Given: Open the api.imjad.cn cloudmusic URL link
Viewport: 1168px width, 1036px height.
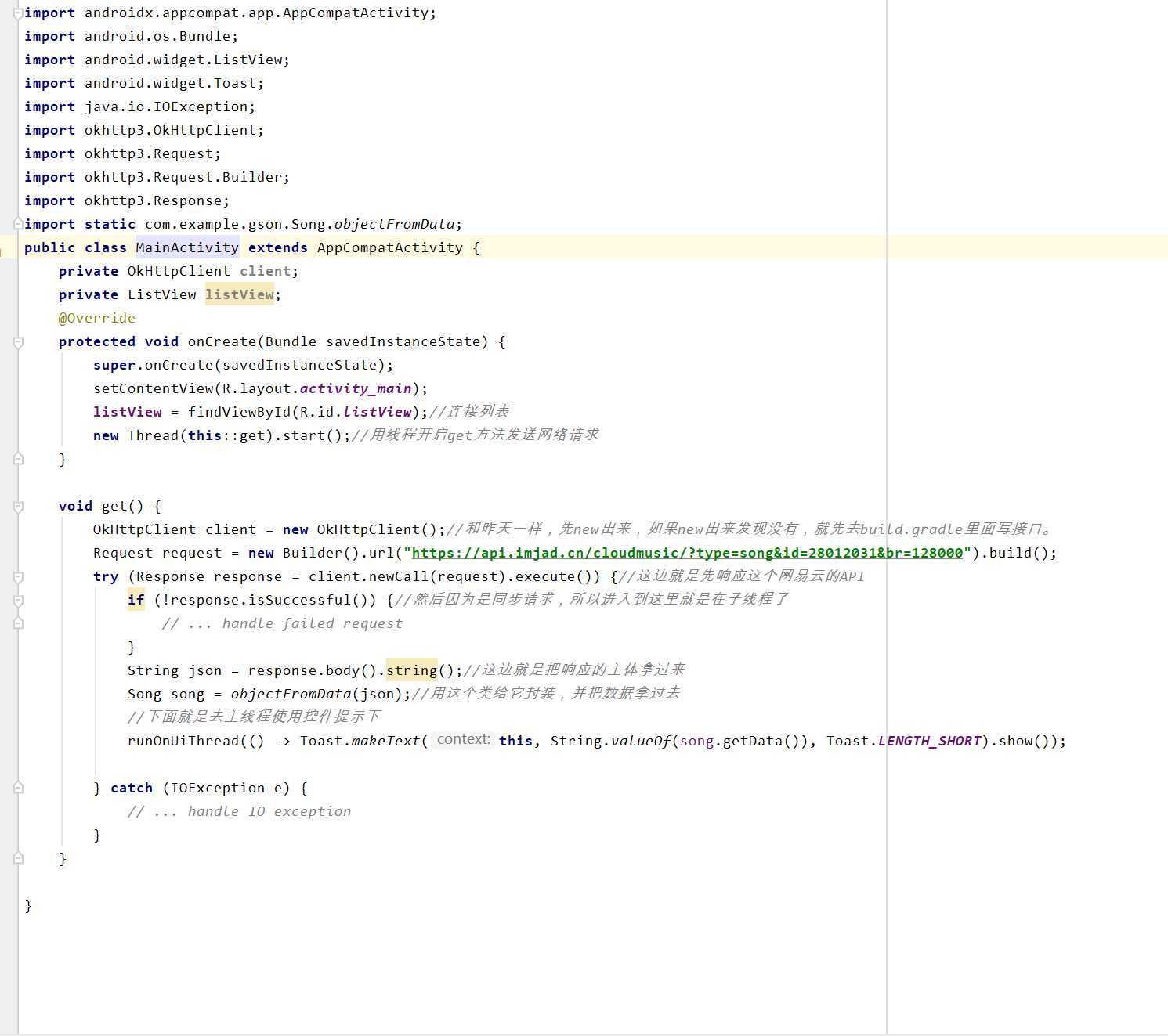Looking at the screenshot, I should pyautogui.click(x=687, y=553).
